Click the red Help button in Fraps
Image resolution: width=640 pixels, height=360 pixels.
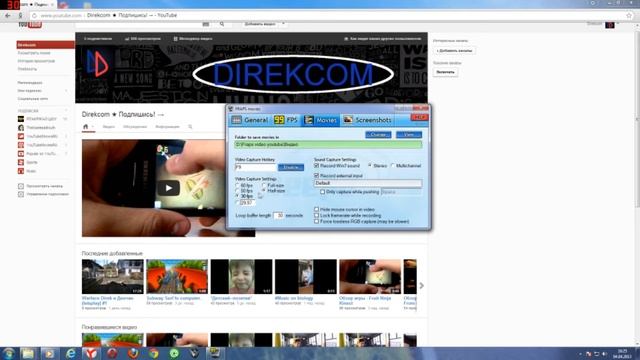pos(419,118)
